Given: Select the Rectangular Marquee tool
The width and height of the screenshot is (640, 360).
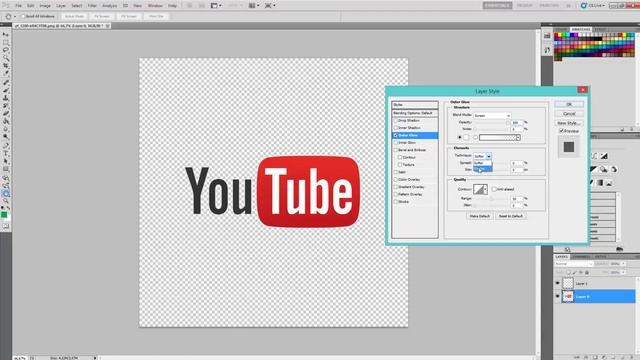Looking at the screenshot, I should [x=6, y=42].
